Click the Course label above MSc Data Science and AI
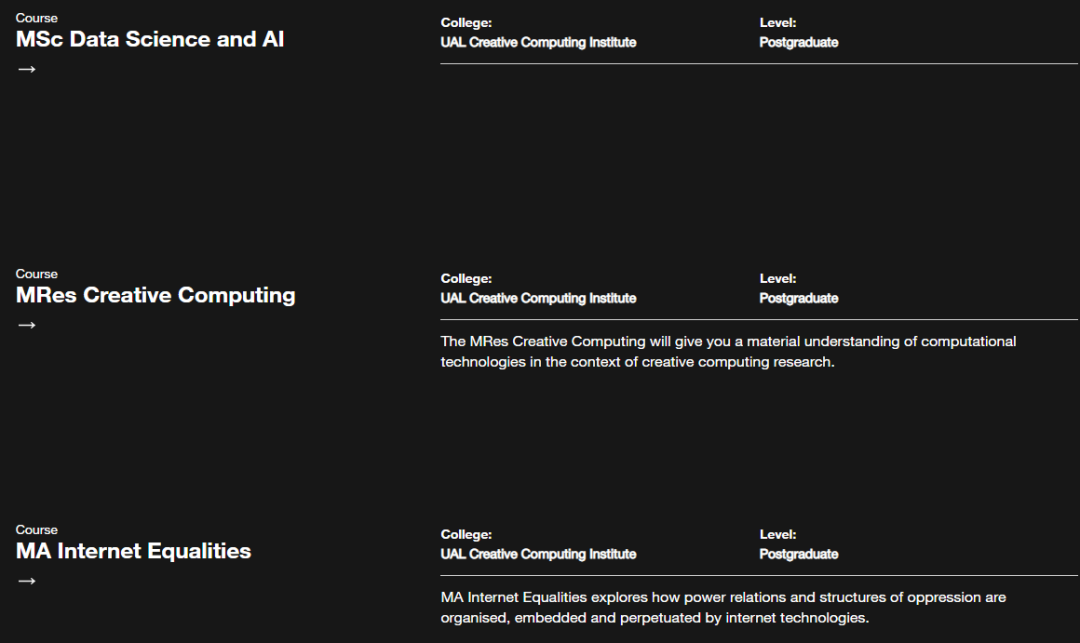Image resolution: width=1080 pixels, height=643 pixels. tap(37, 18)
